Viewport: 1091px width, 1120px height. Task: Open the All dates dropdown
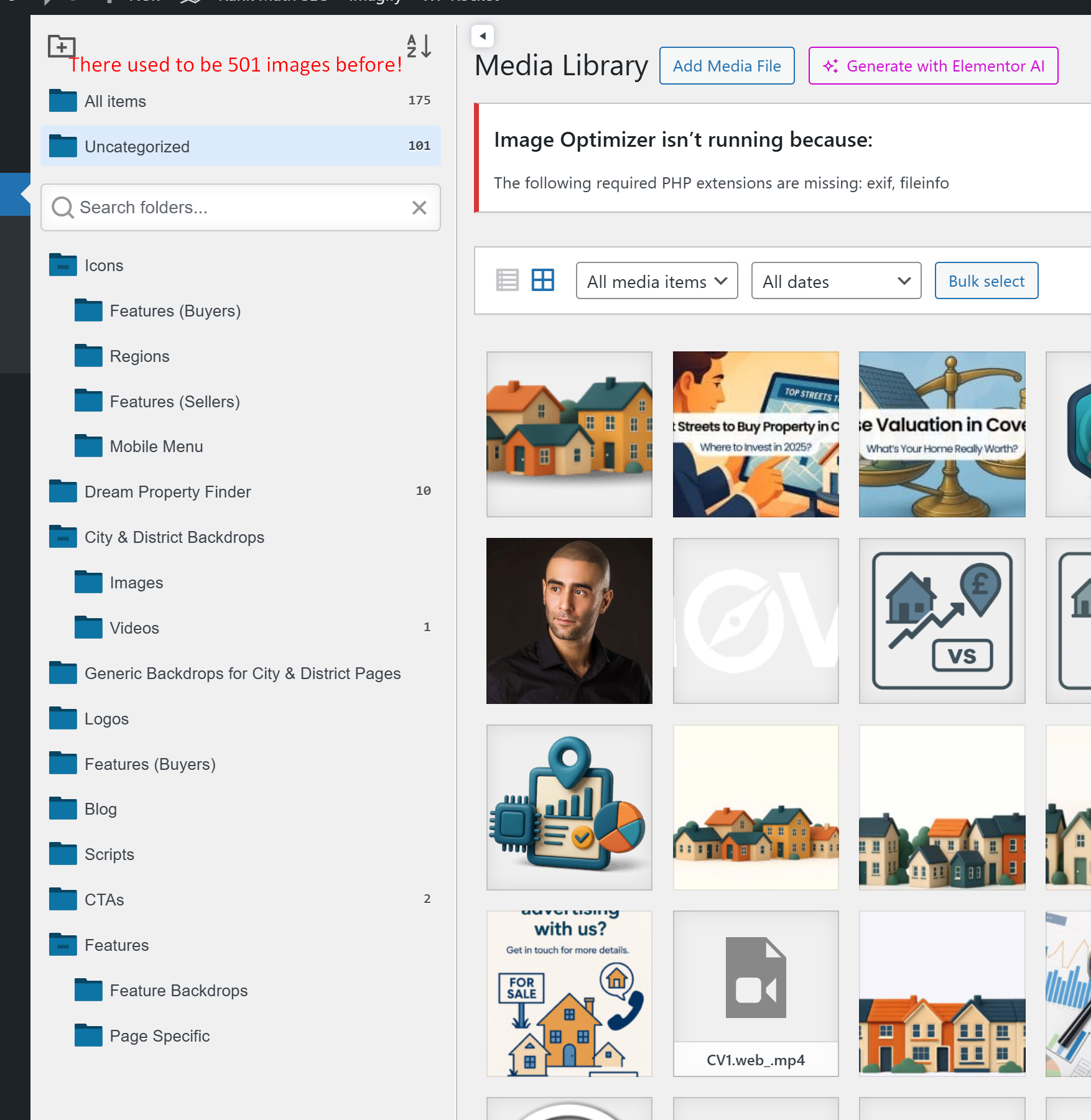tap(836, 280)
